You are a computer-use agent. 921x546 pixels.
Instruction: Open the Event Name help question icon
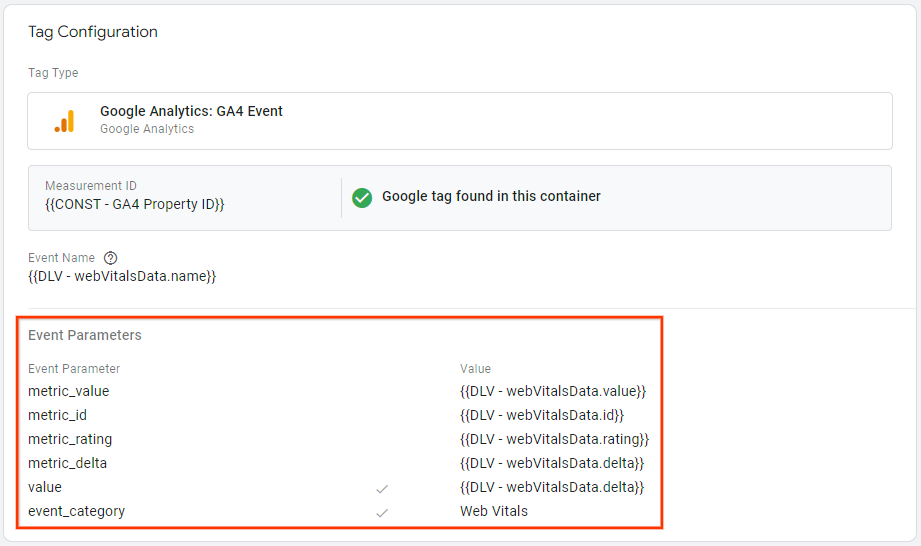[x=111, y=258]
